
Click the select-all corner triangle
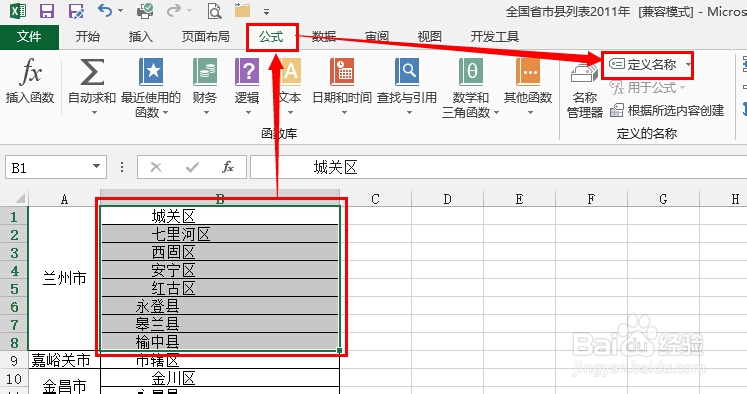coord(20,198)
